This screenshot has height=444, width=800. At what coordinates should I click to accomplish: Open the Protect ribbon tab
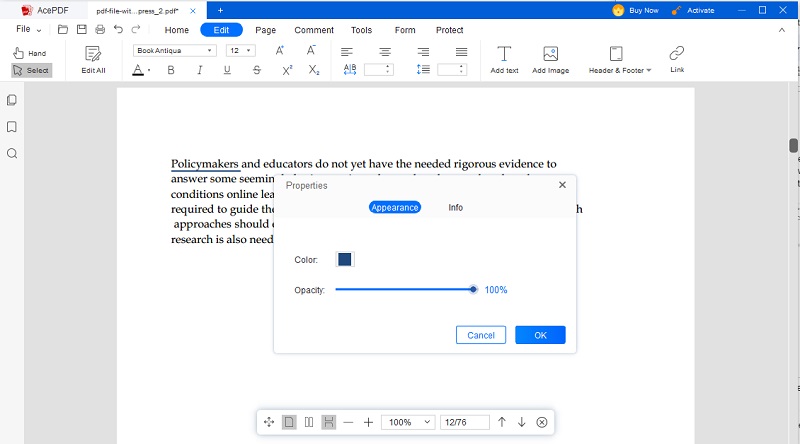coord(449,30)
